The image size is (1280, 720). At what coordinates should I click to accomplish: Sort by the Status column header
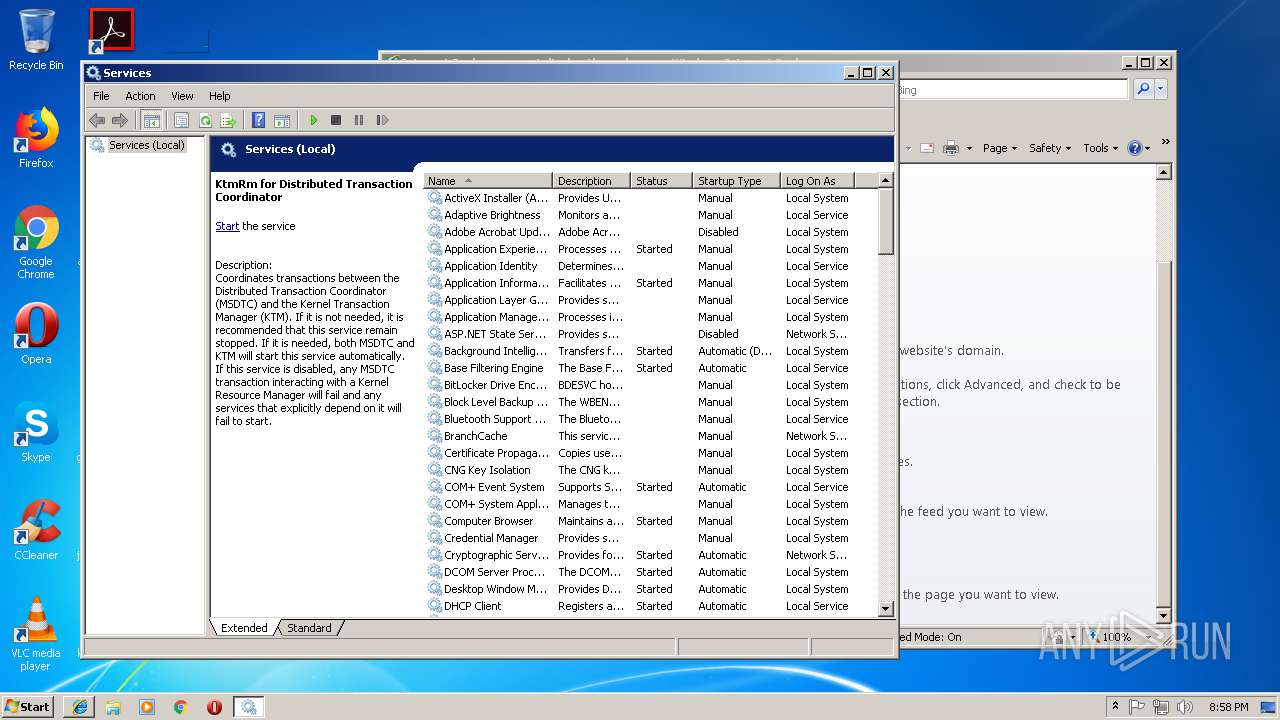pyautogui.click(x=661, y=181)
